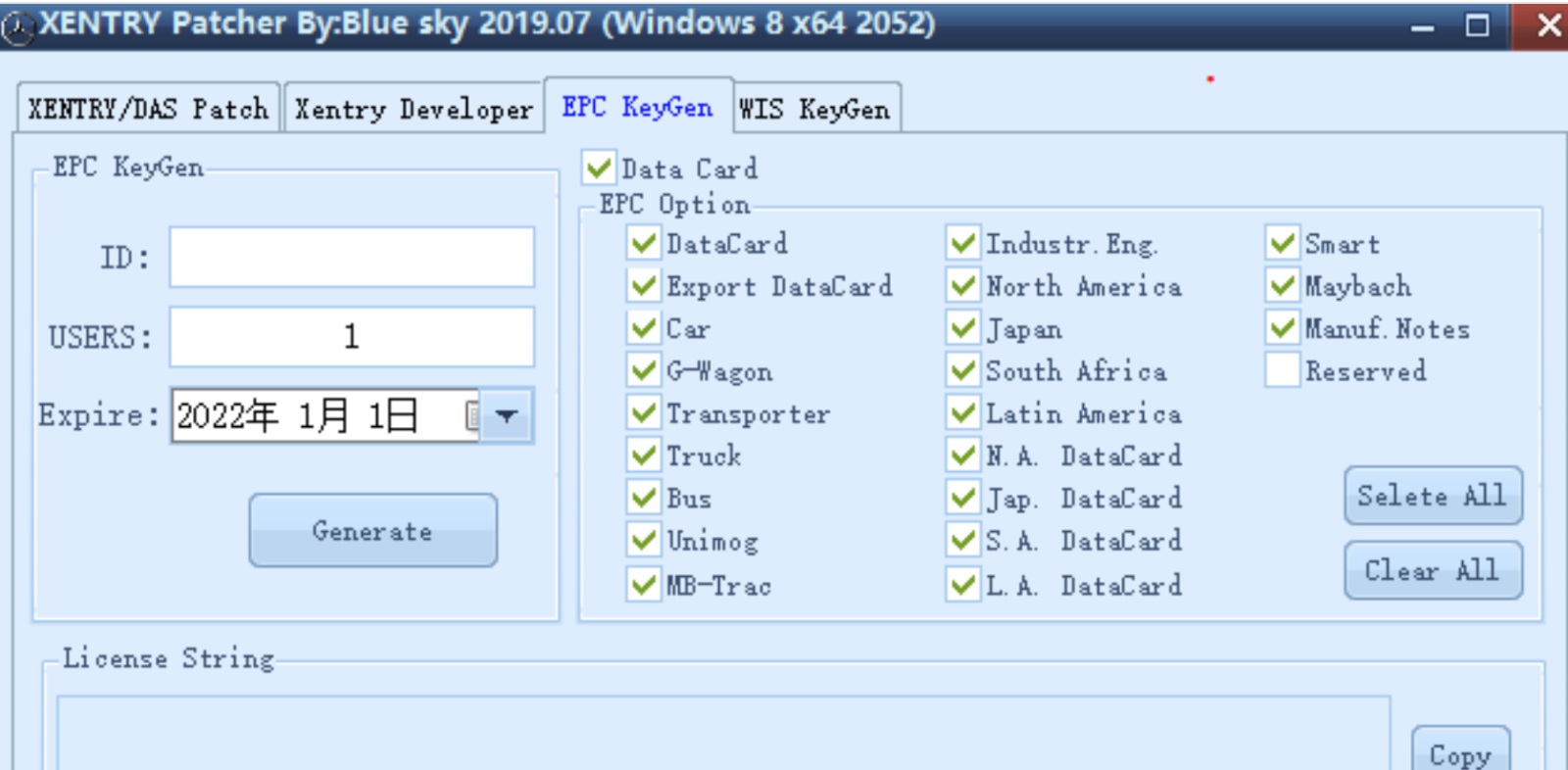Toggle the G-Wagon checkbox

(643, 370)
